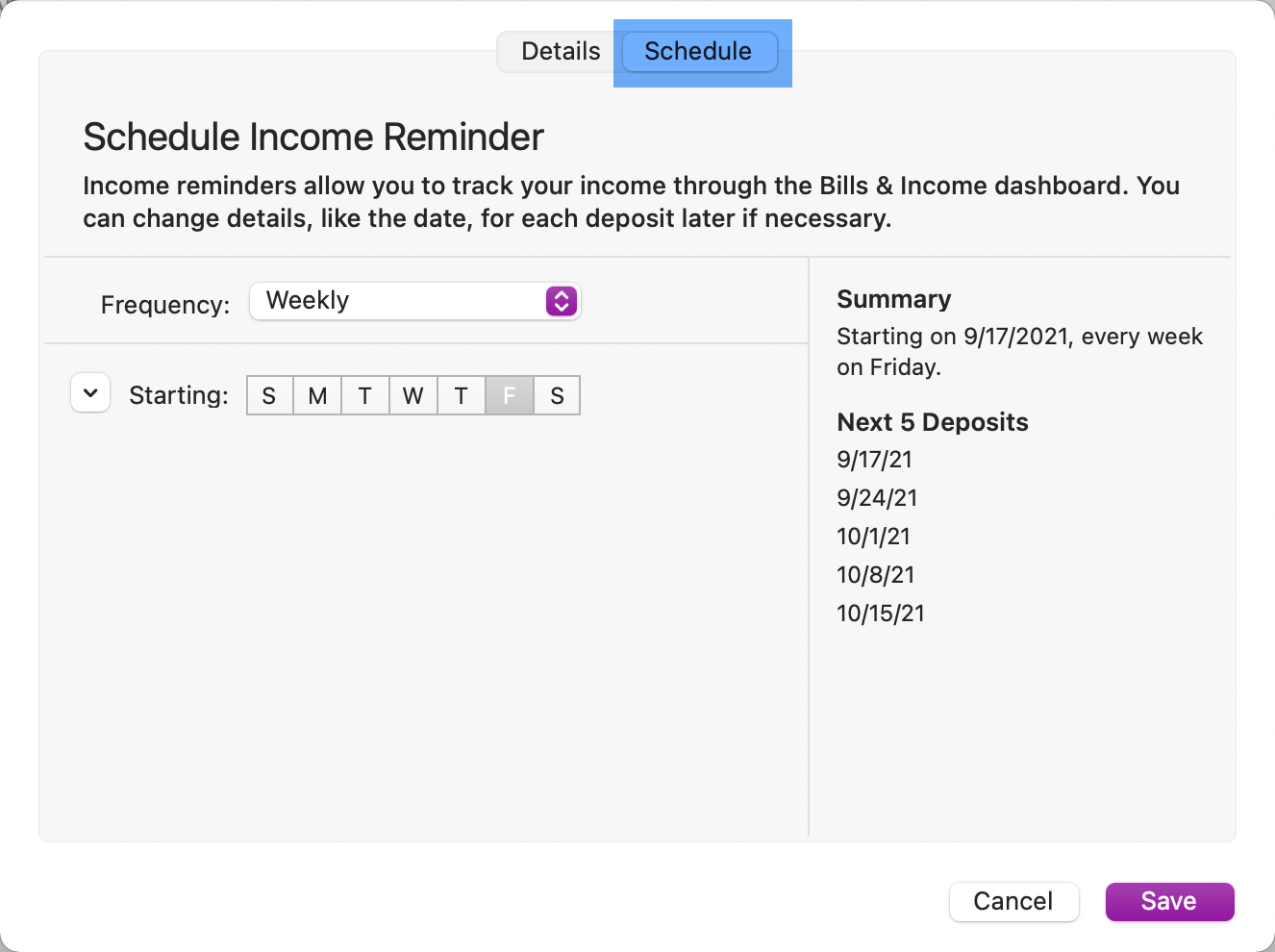Toggle Thursday in the day selector
Viewport: 1275px width, 952px height.
coord(462,396)
